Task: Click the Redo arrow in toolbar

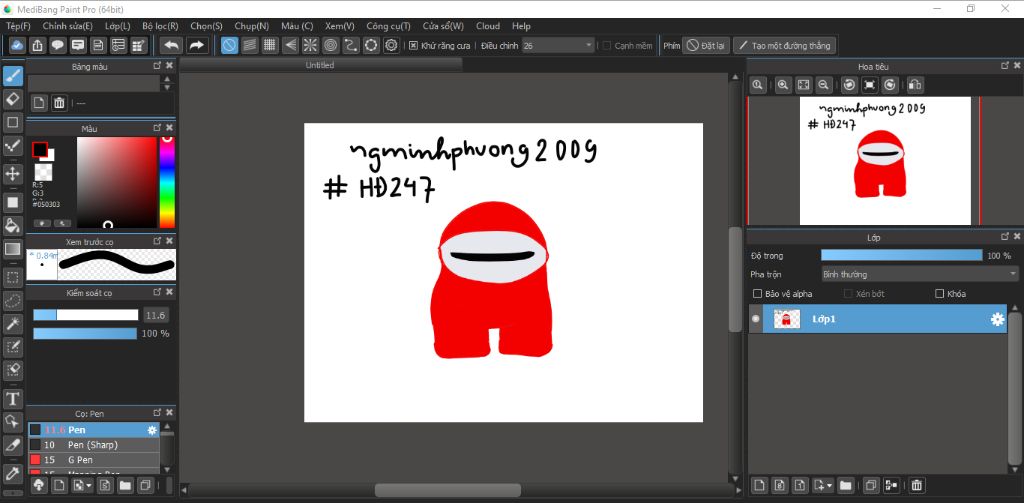Action: coord(196,45)
